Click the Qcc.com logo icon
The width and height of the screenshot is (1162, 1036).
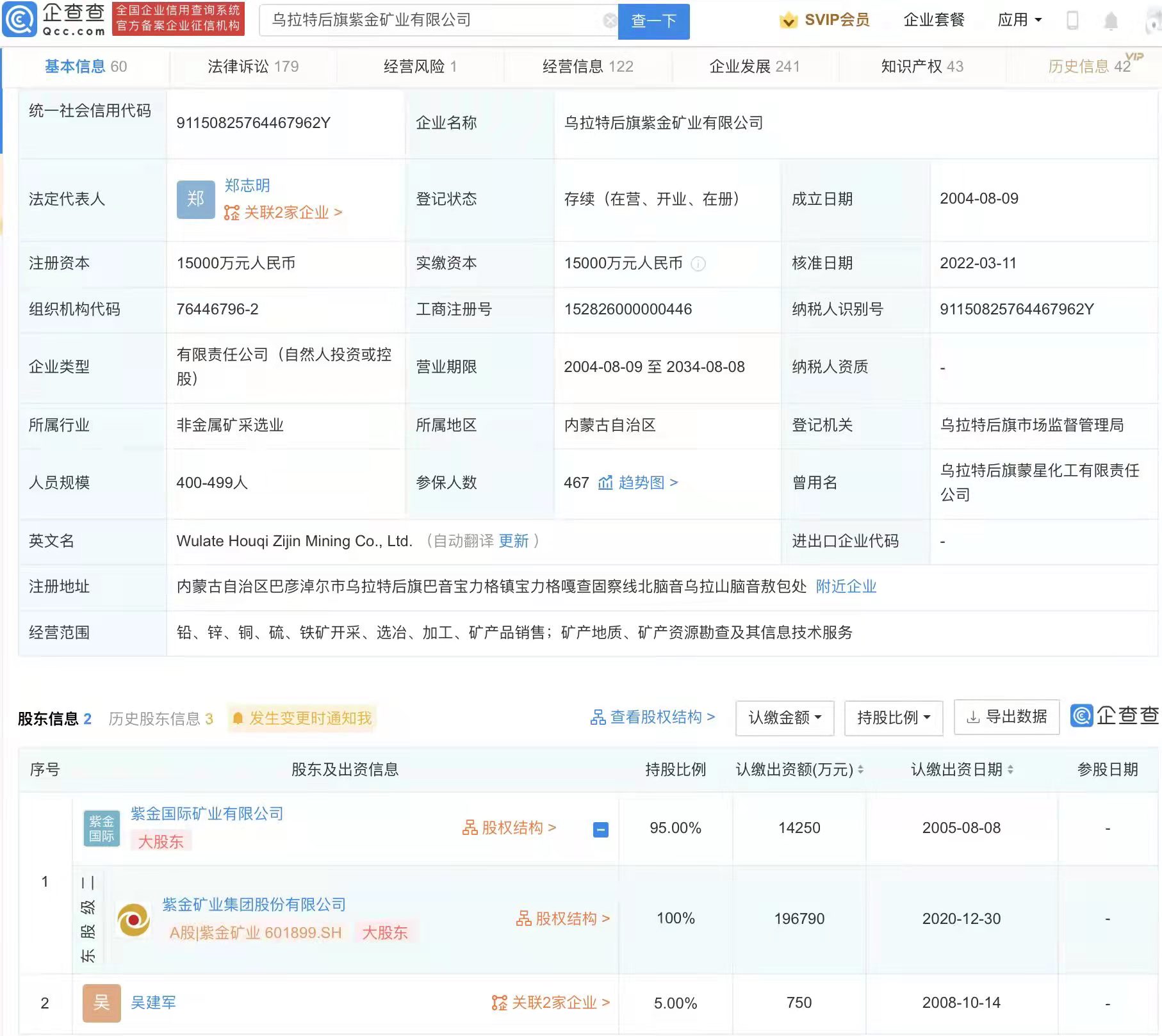click(20, 20)
